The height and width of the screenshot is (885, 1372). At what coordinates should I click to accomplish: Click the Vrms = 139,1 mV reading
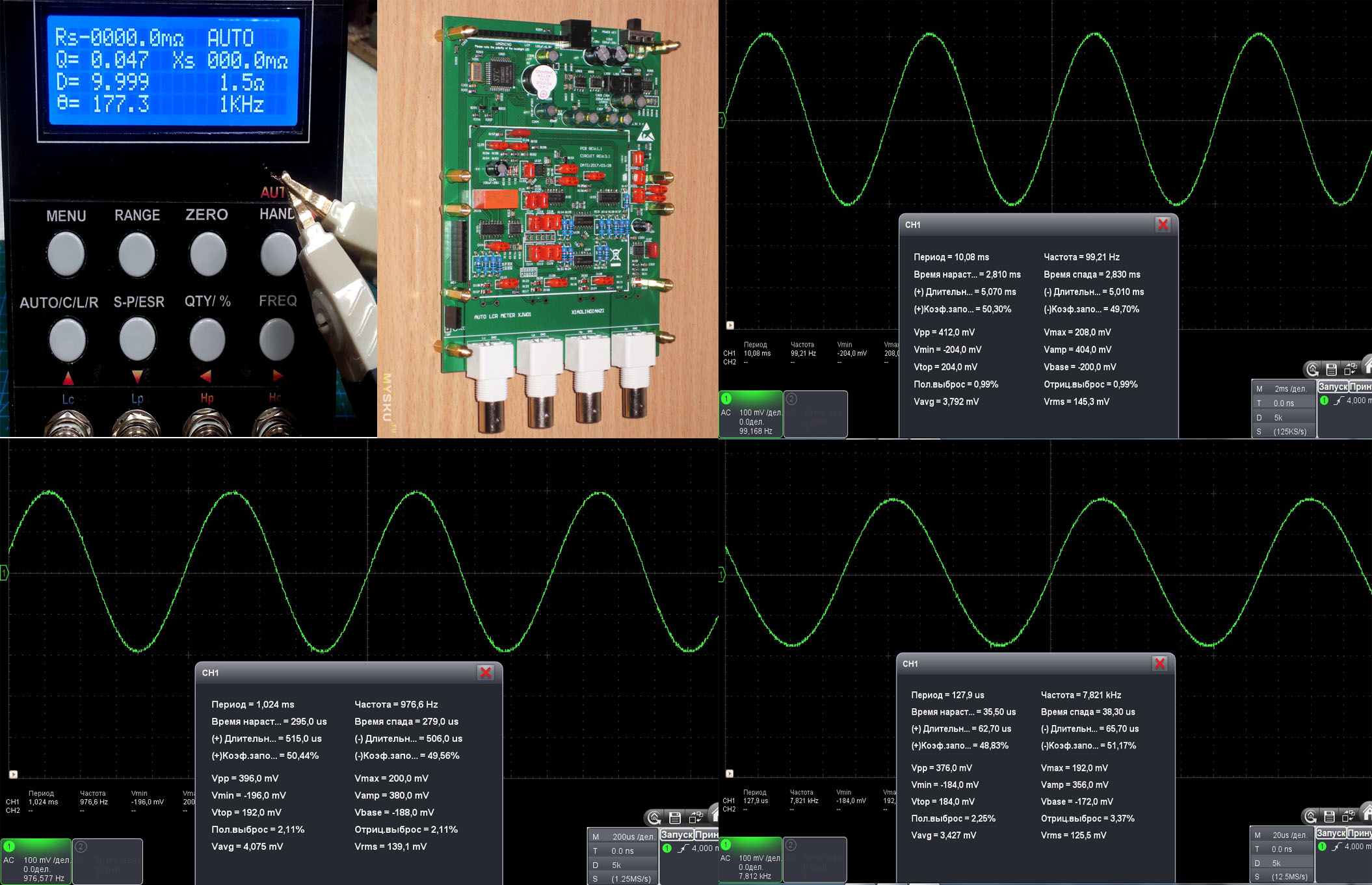click(x=390, y=847)
